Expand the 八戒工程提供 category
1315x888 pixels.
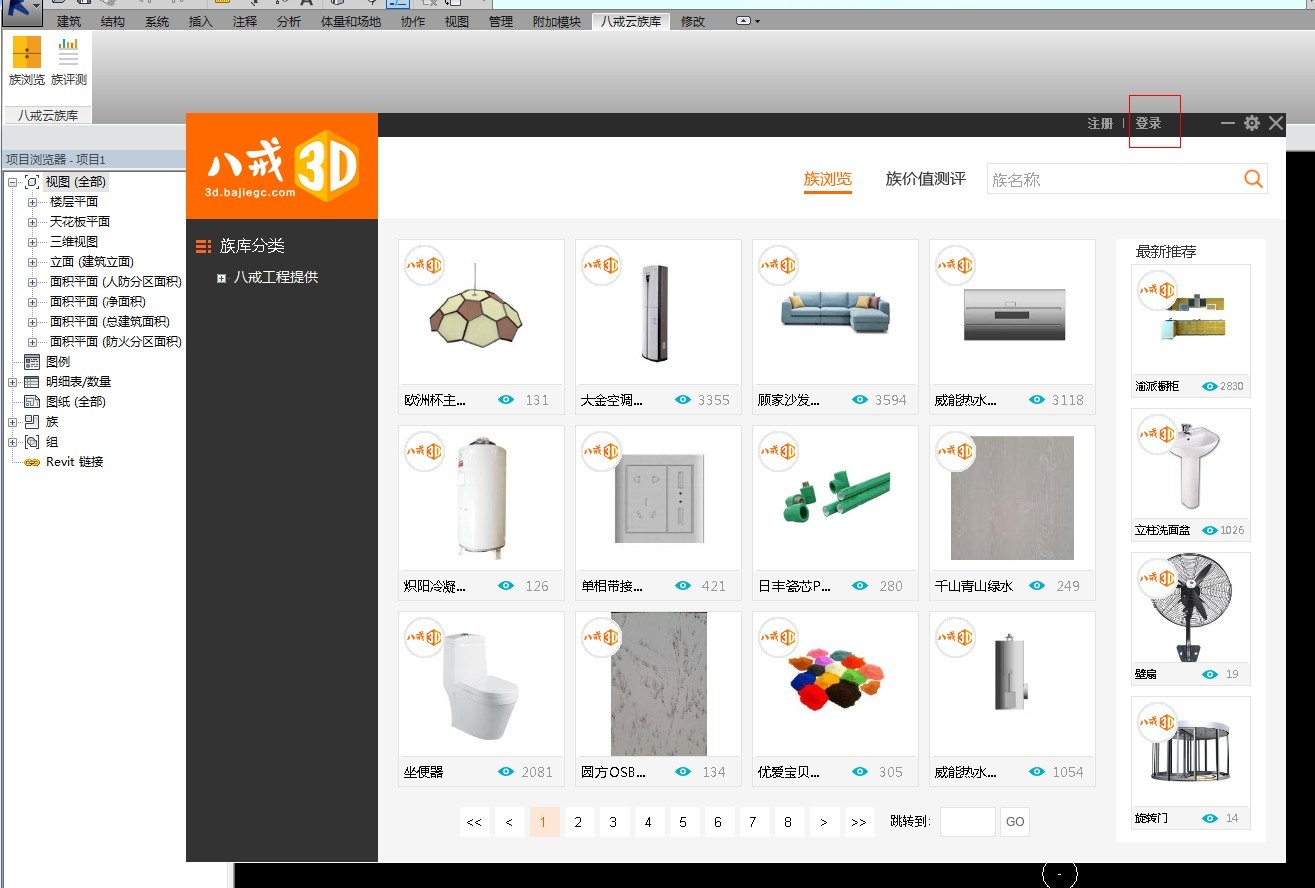[221, 277]
